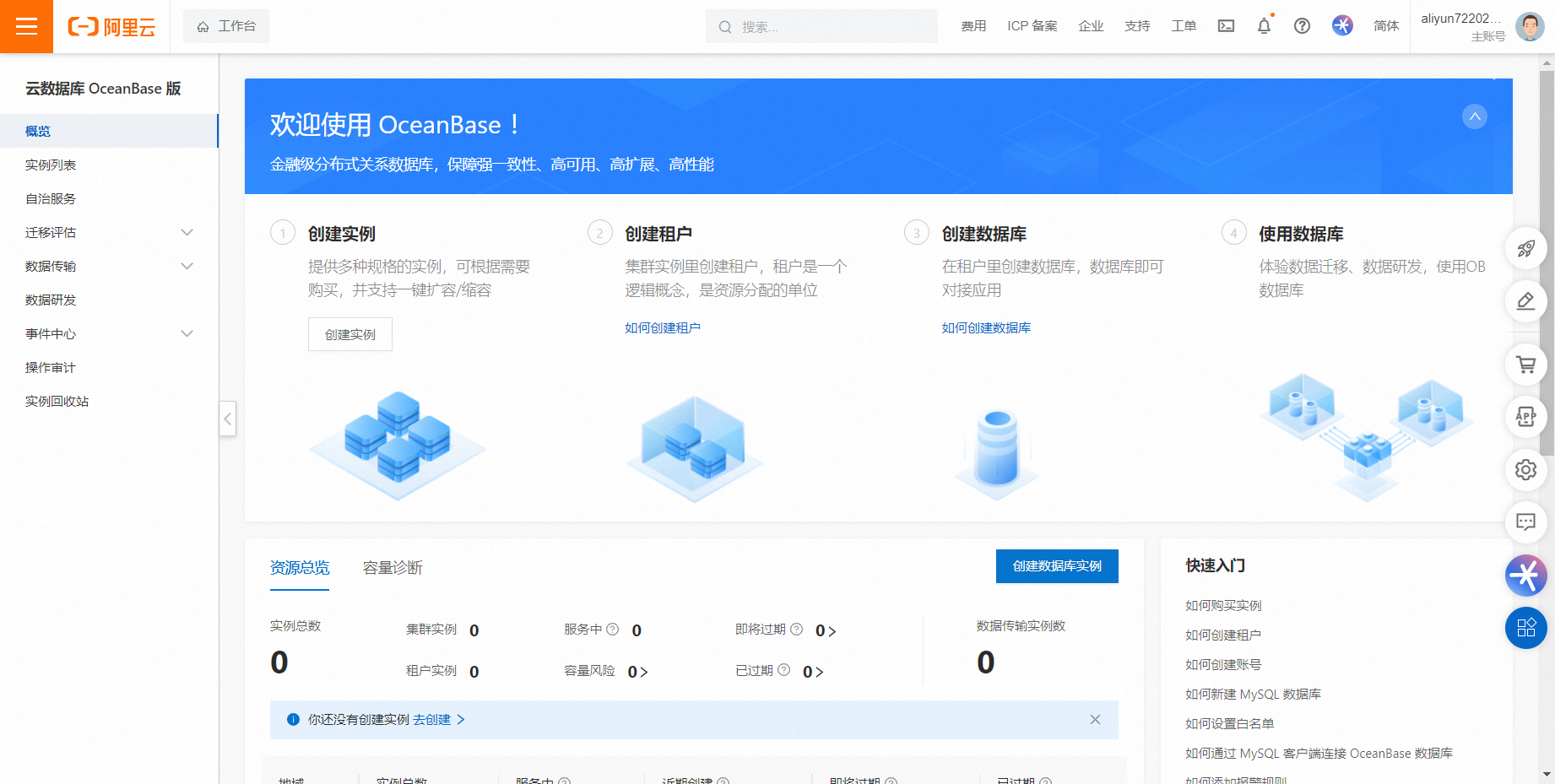Viewport: 1555px width, 784px height.
Task: Open ICP 备案 in the top navigation
Action: [x=1032, y=26]
